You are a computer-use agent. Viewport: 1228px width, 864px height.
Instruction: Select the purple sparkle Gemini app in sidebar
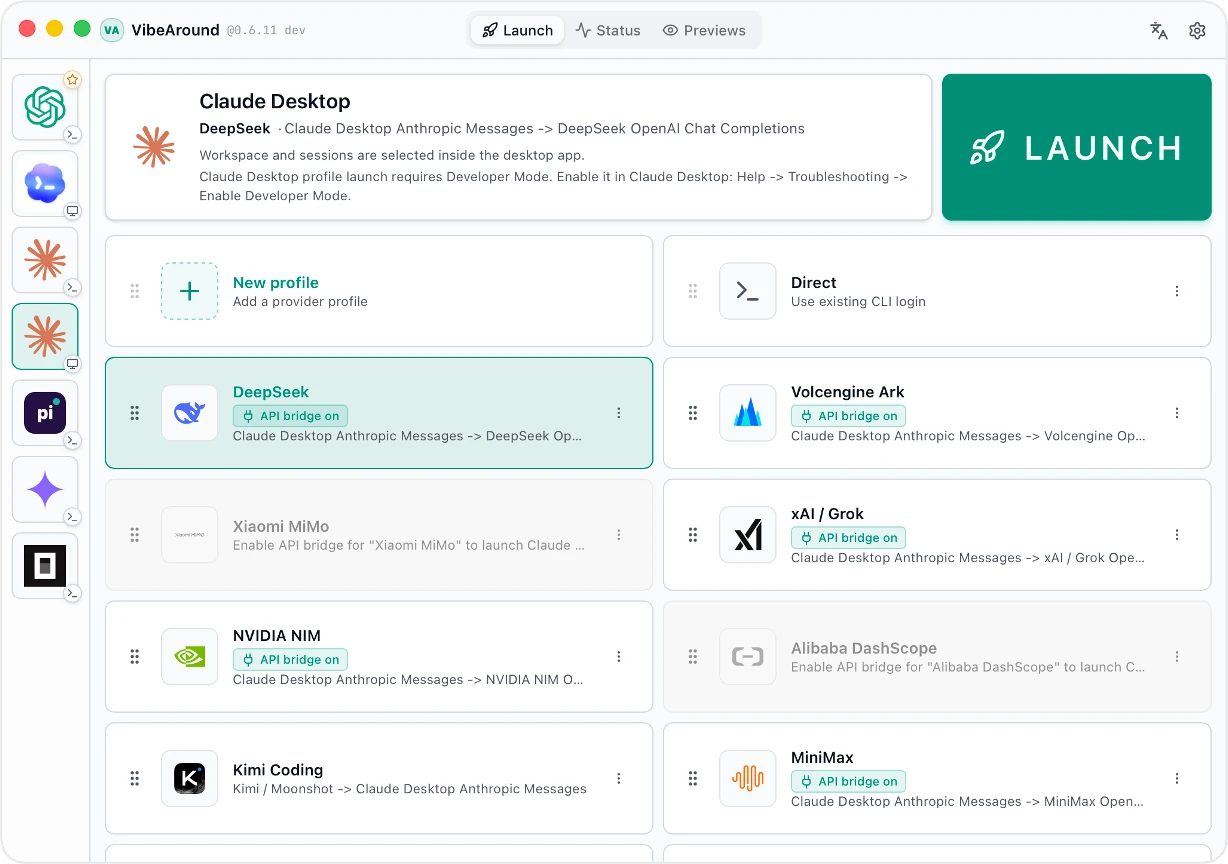pos(45,489)
